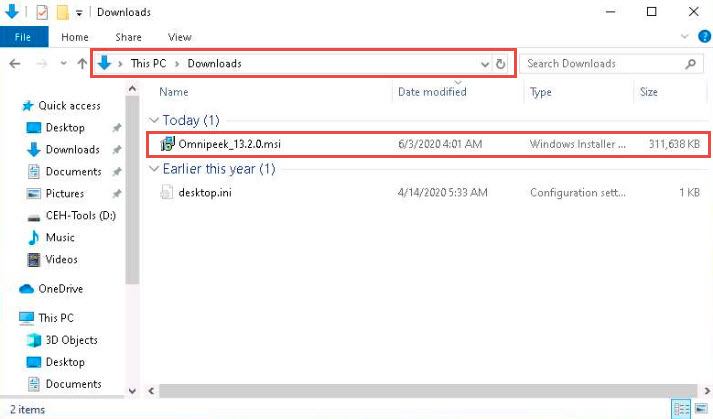Open Help via the question mark icon

[704, 36]
